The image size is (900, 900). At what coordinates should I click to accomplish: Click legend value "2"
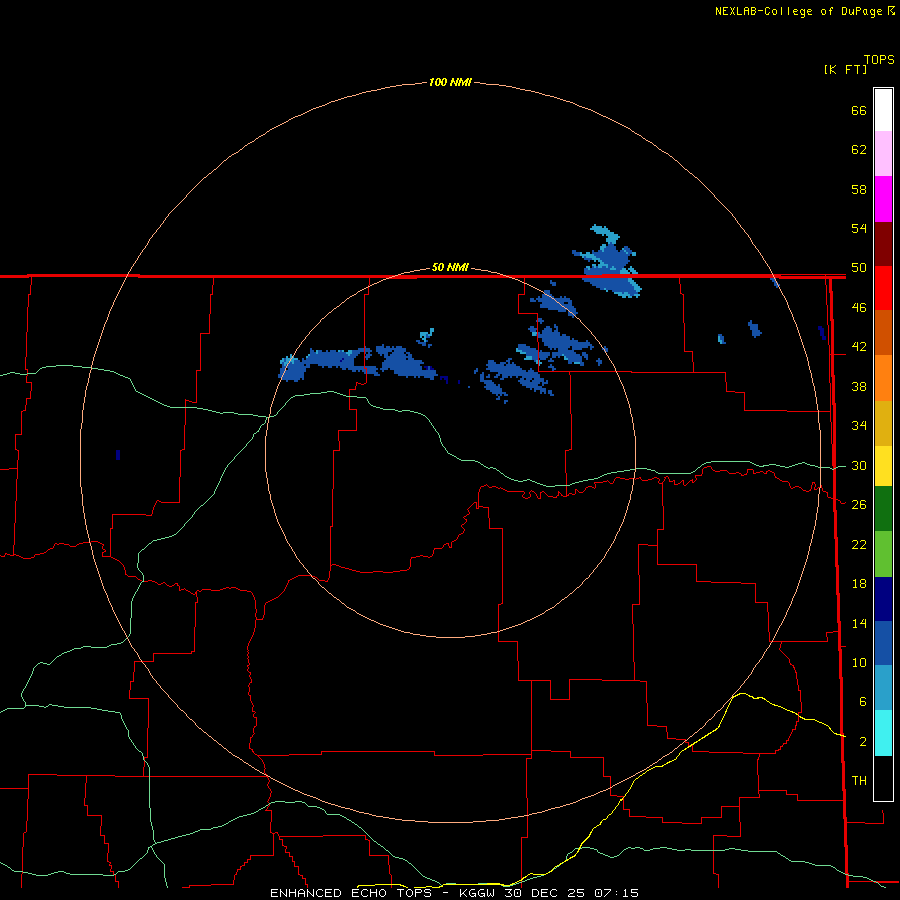[x=862, y=742]
